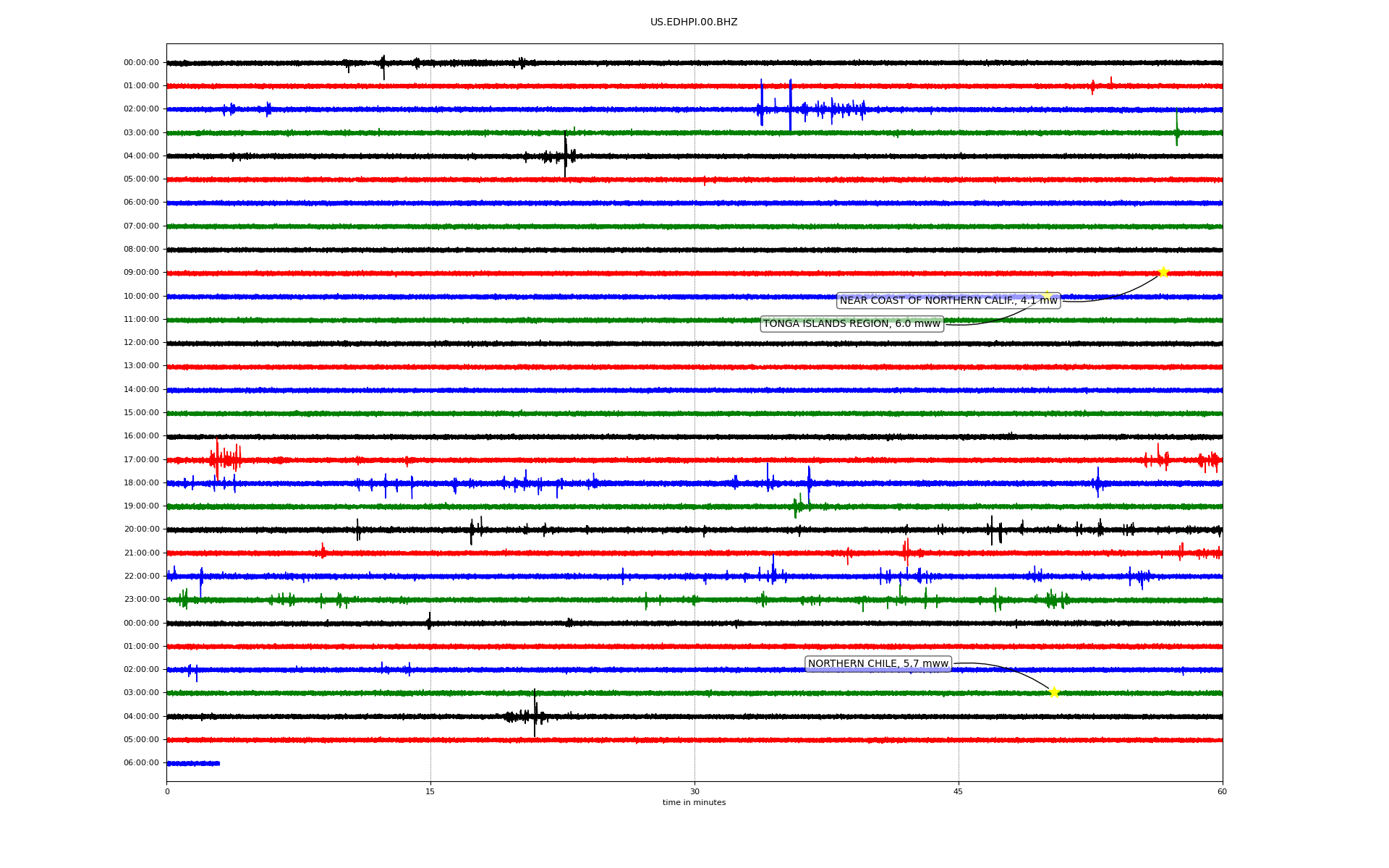Viewport: 1389px width, 868px height.
Task: Click the x-axis tick label 15
Action: click(x=430, y=791)
